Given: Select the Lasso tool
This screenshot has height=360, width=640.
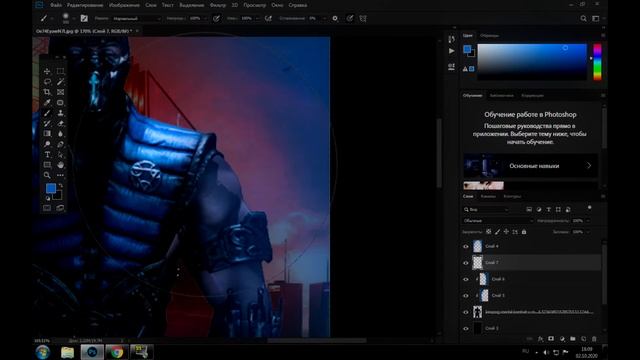Looking at the screenshot, I should (47, 82).
